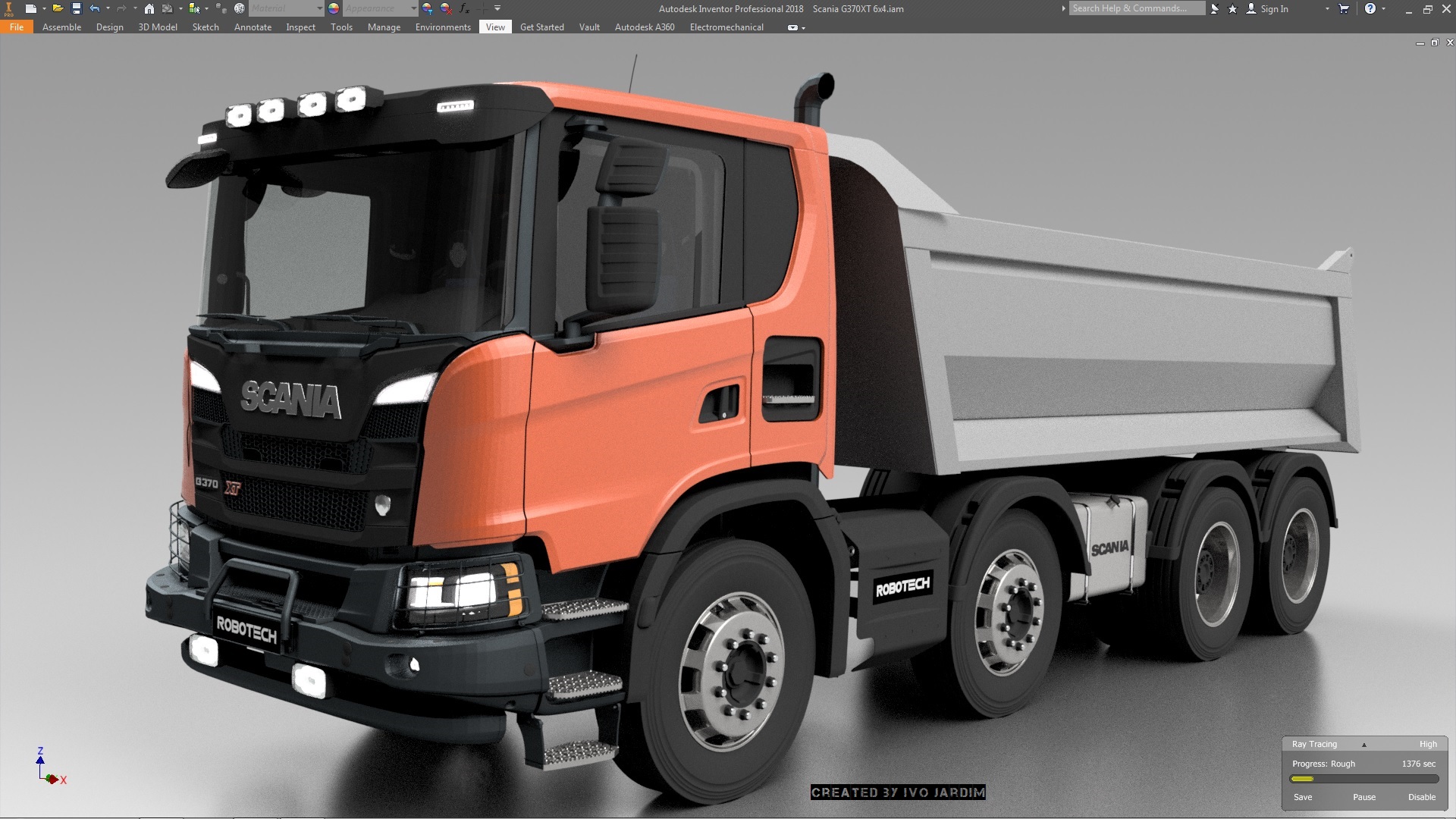Collapse the Ray Tracing panel arrow

(x=1363, y=745)
